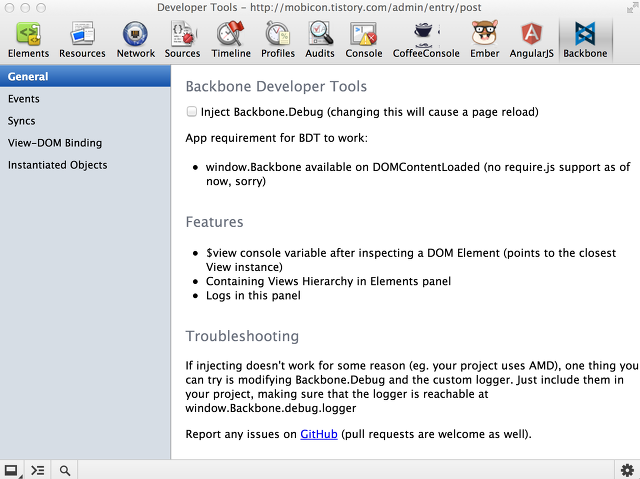
Task: Open the Elements panel
Action: (28, 40)
